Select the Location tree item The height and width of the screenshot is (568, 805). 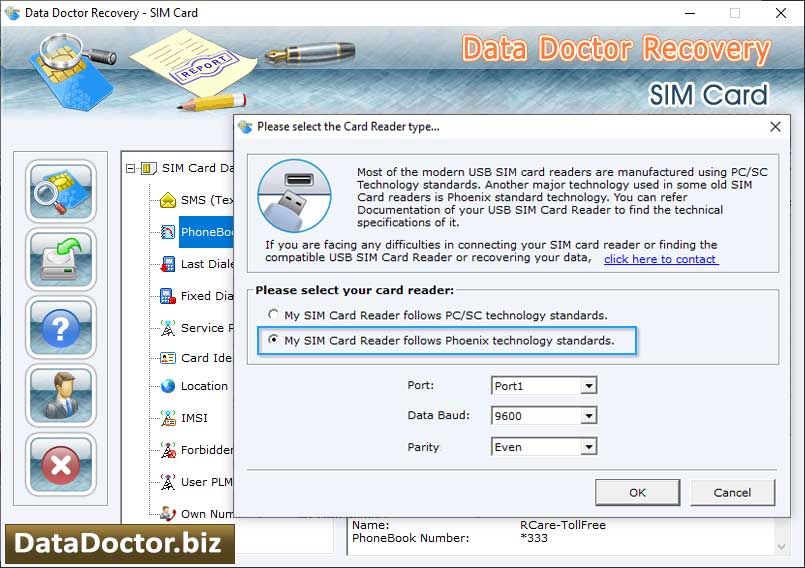coord(204,386)
